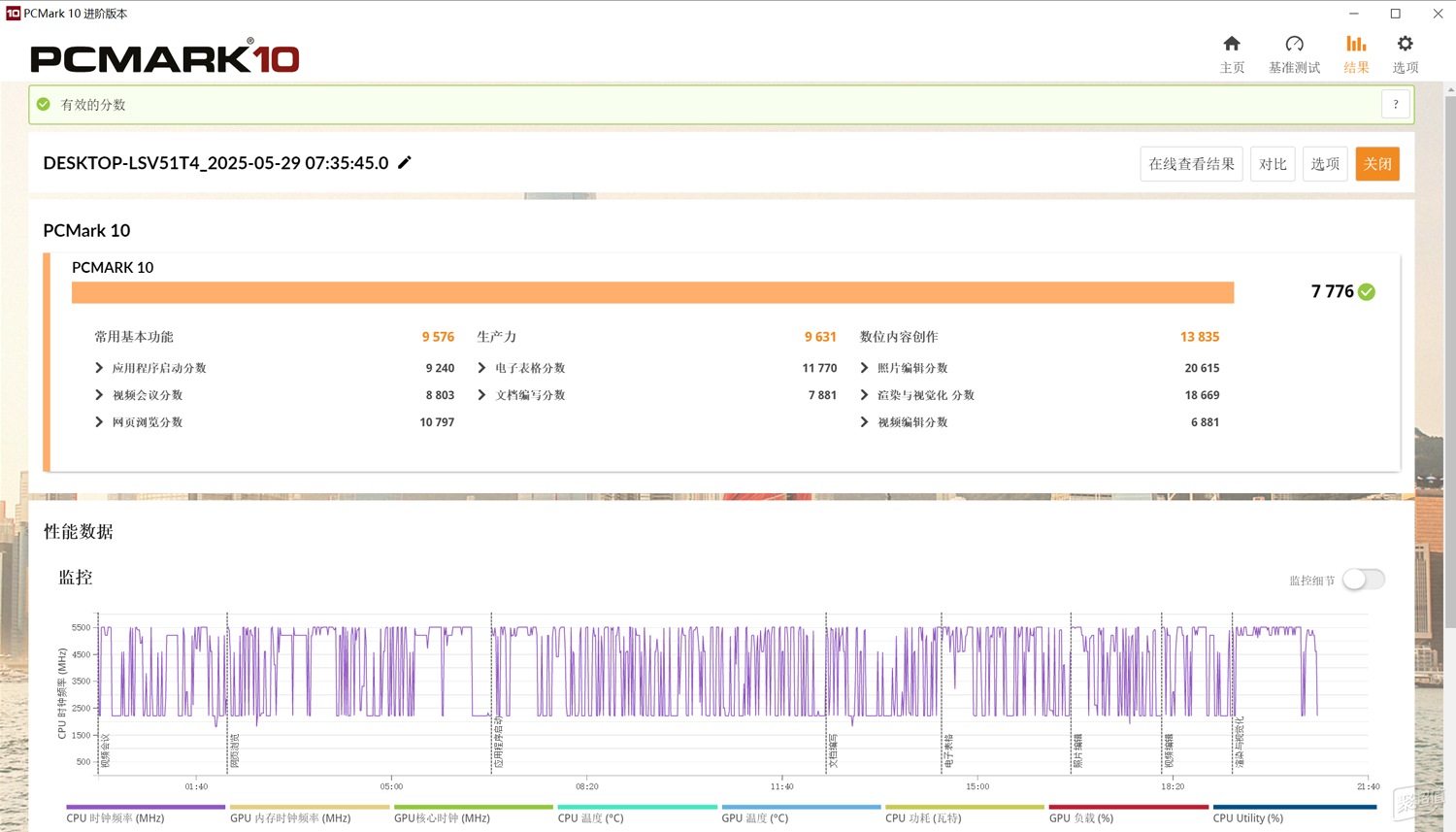
Task: Expand 电子表格分数 row
Action: pyautogui.click(x=482, y=368)
